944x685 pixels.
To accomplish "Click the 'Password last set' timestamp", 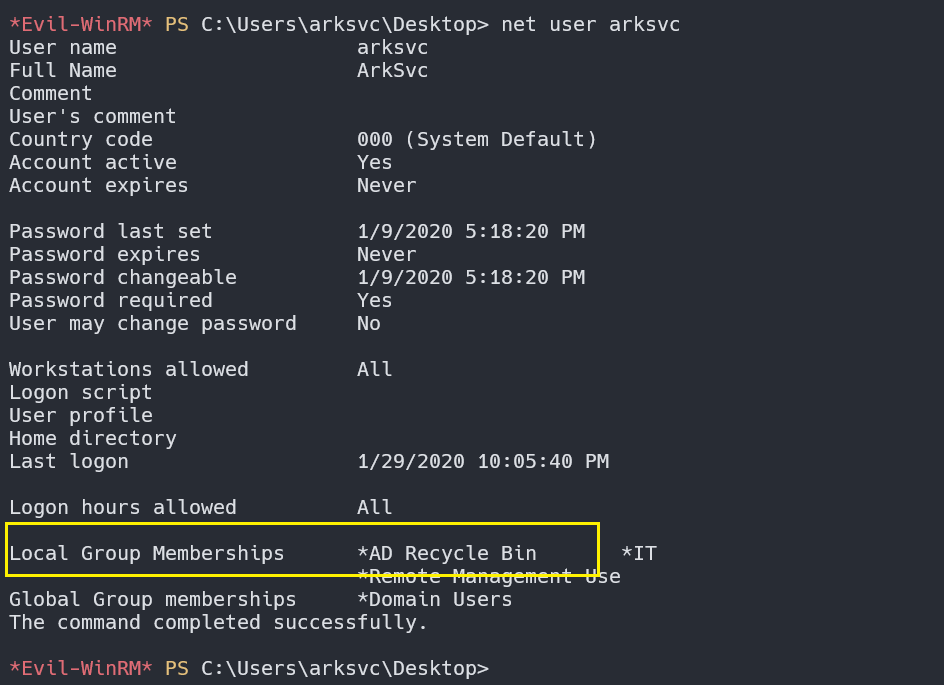I will point(470,232).
